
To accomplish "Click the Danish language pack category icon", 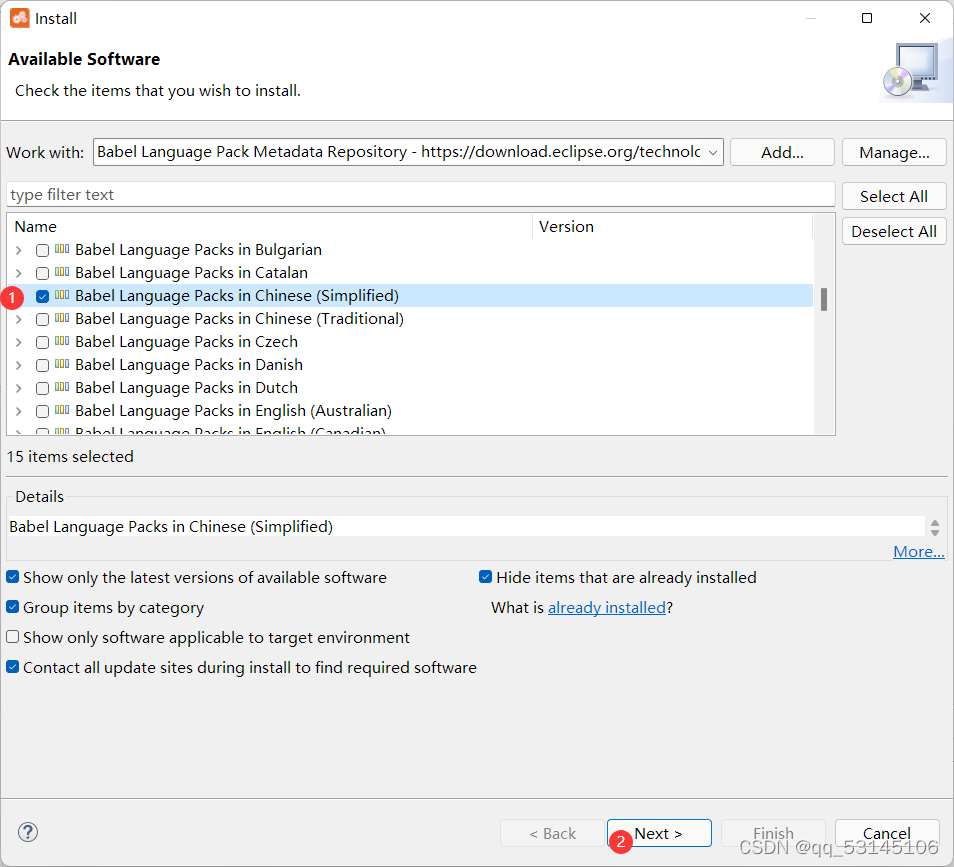I will tap(62, 364).
